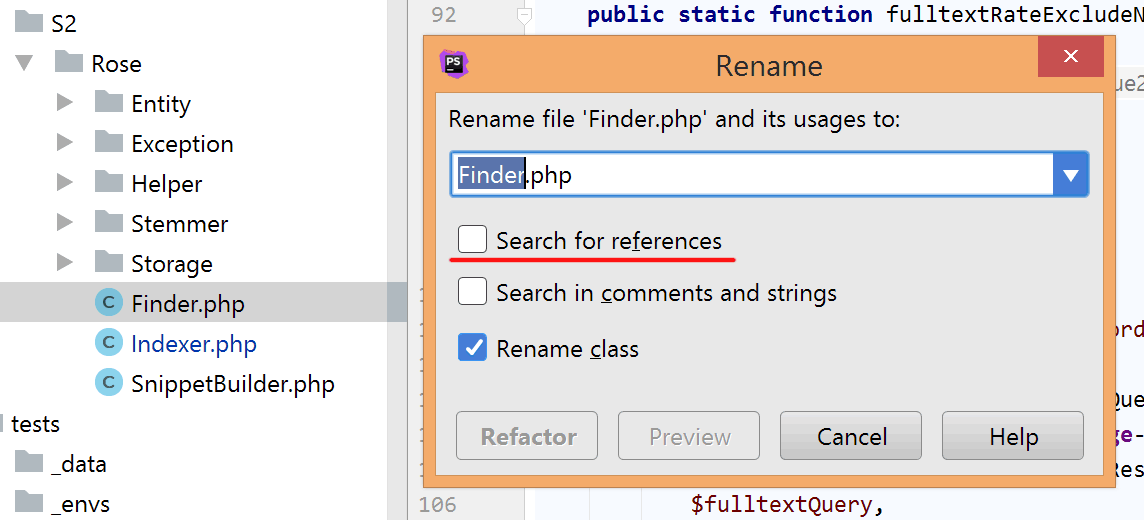Click the SnippetBuilder.php class file icon
Viewport: 1144px width, 520px height.
point(108,383)
